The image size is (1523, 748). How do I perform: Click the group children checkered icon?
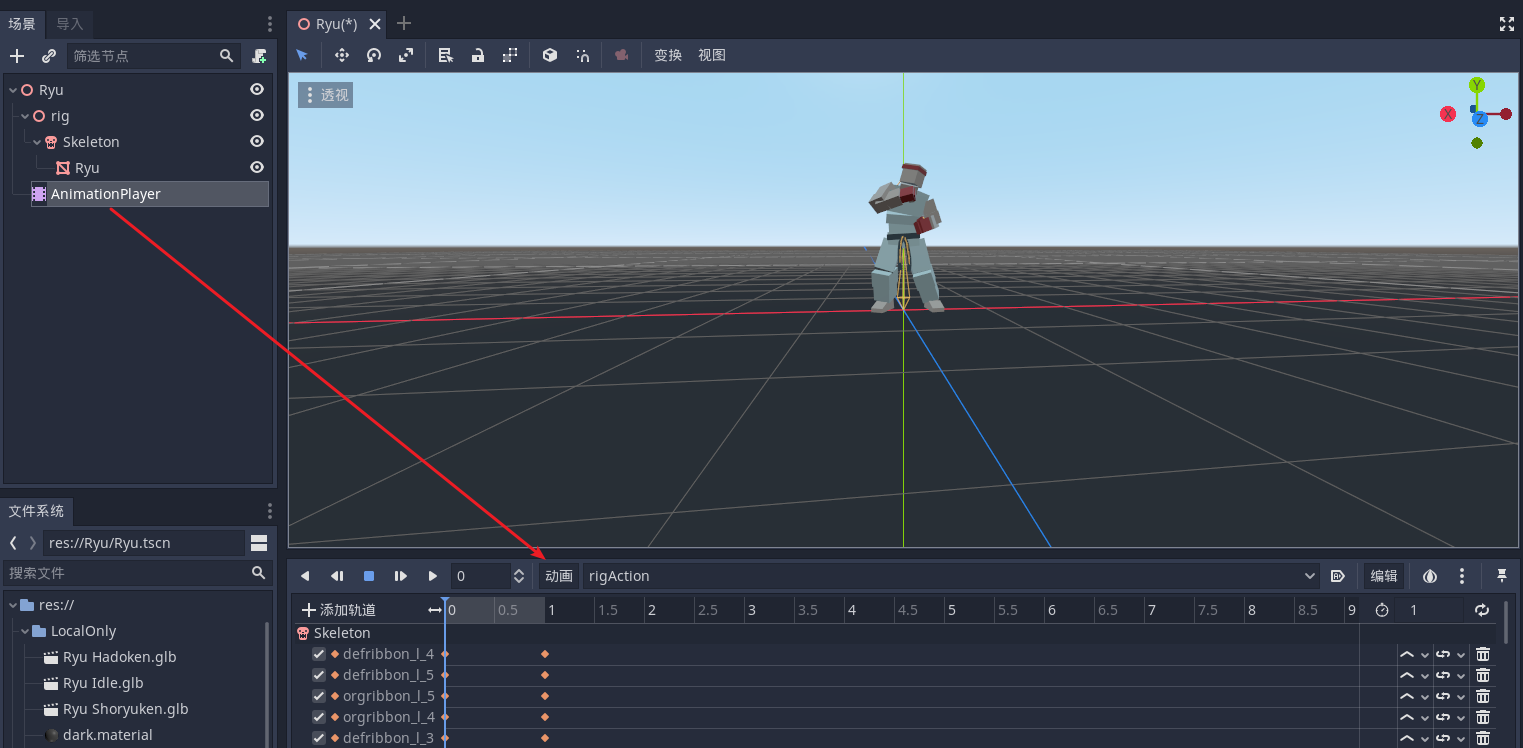[x=510, y=55]
